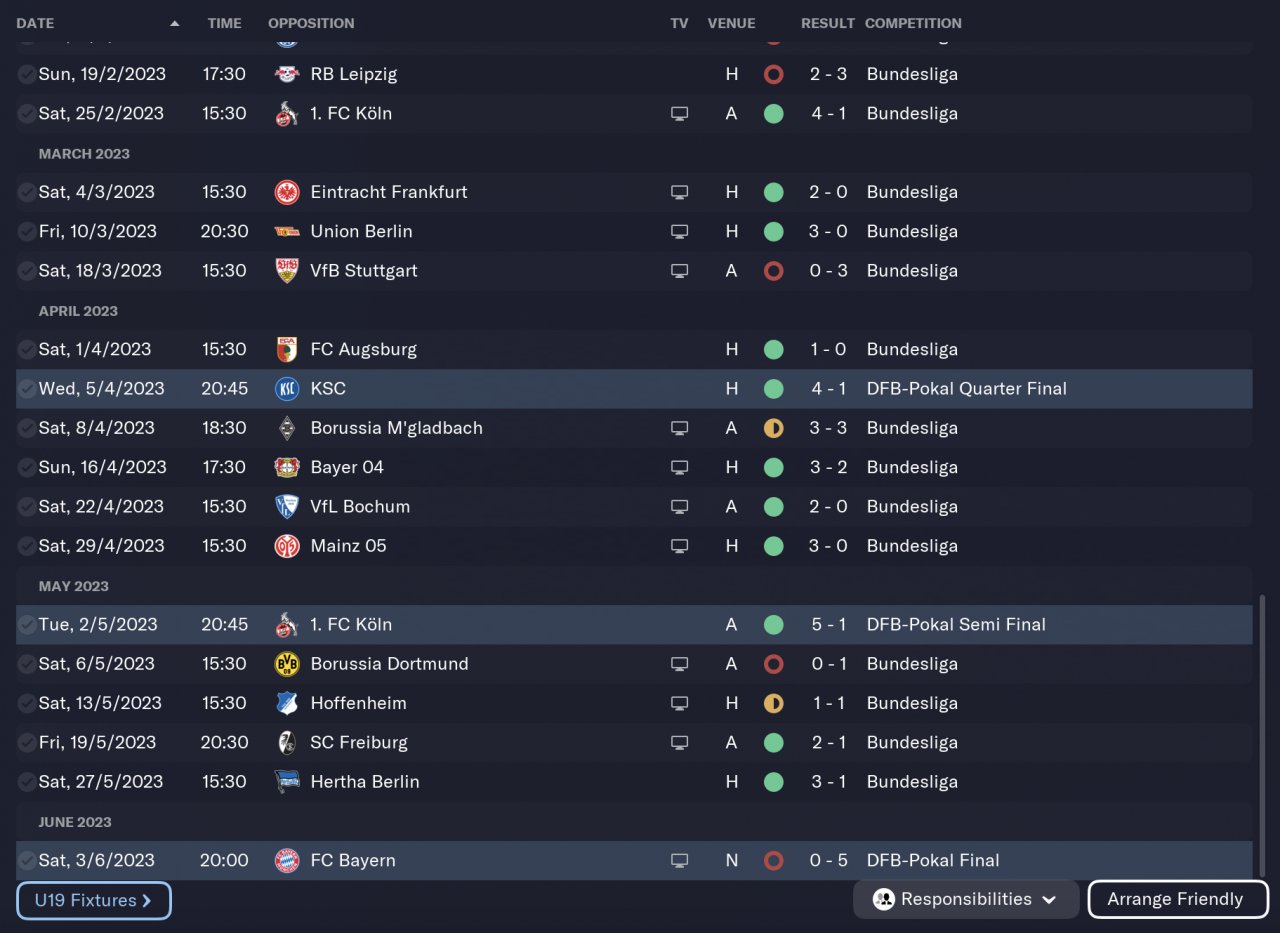Click the FC Bayern club crest
The width and height of the screenshot is (1280, 933).
point(287,861)
